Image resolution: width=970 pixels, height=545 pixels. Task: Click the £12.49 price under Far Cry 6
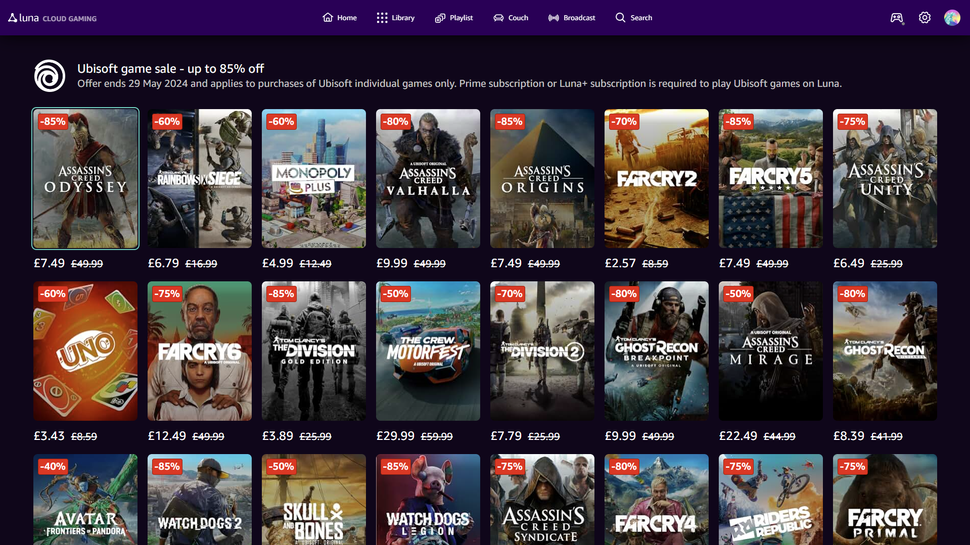point(167,436)
